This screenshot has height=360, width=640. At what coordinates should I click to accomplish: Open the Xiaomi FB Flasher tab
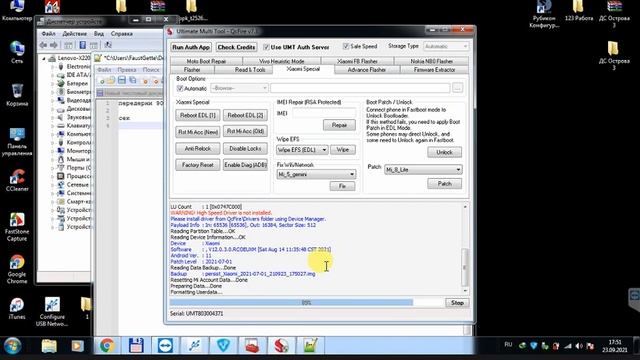point(357,61)
